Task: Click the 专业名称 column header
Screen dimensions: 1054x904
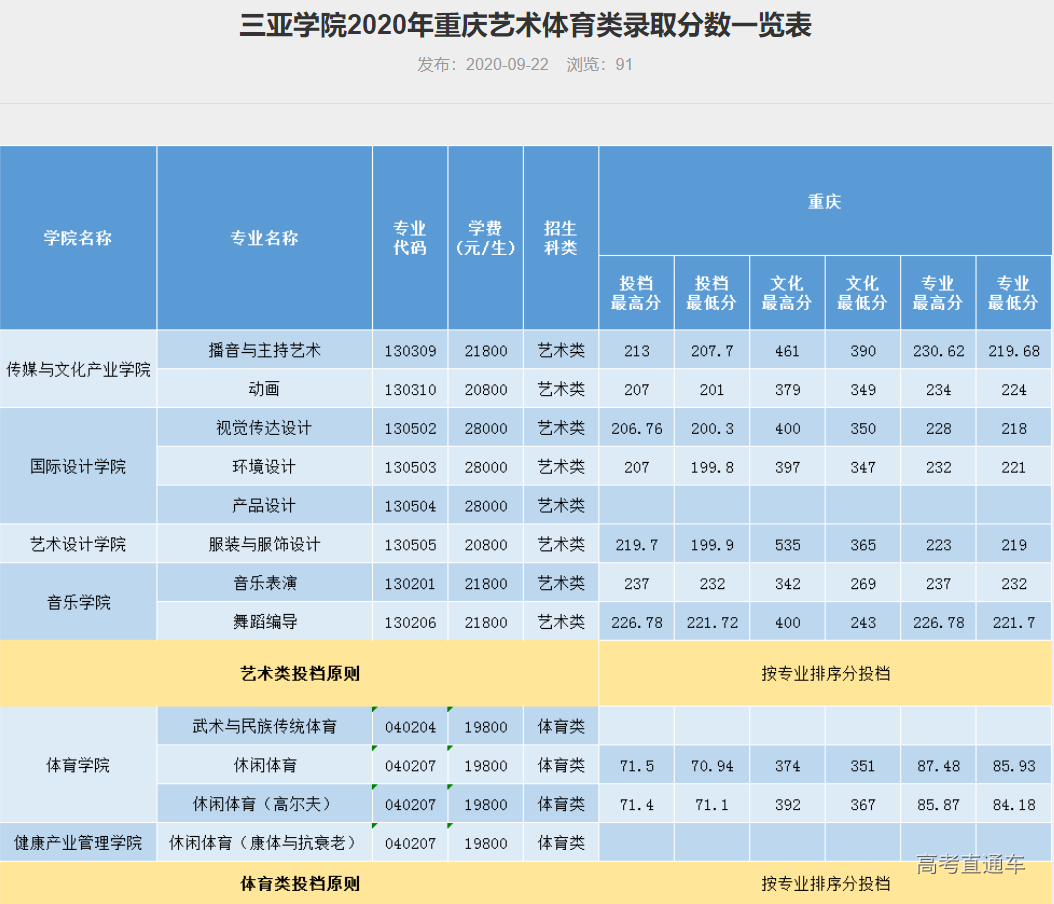Action: click(263, 238)
